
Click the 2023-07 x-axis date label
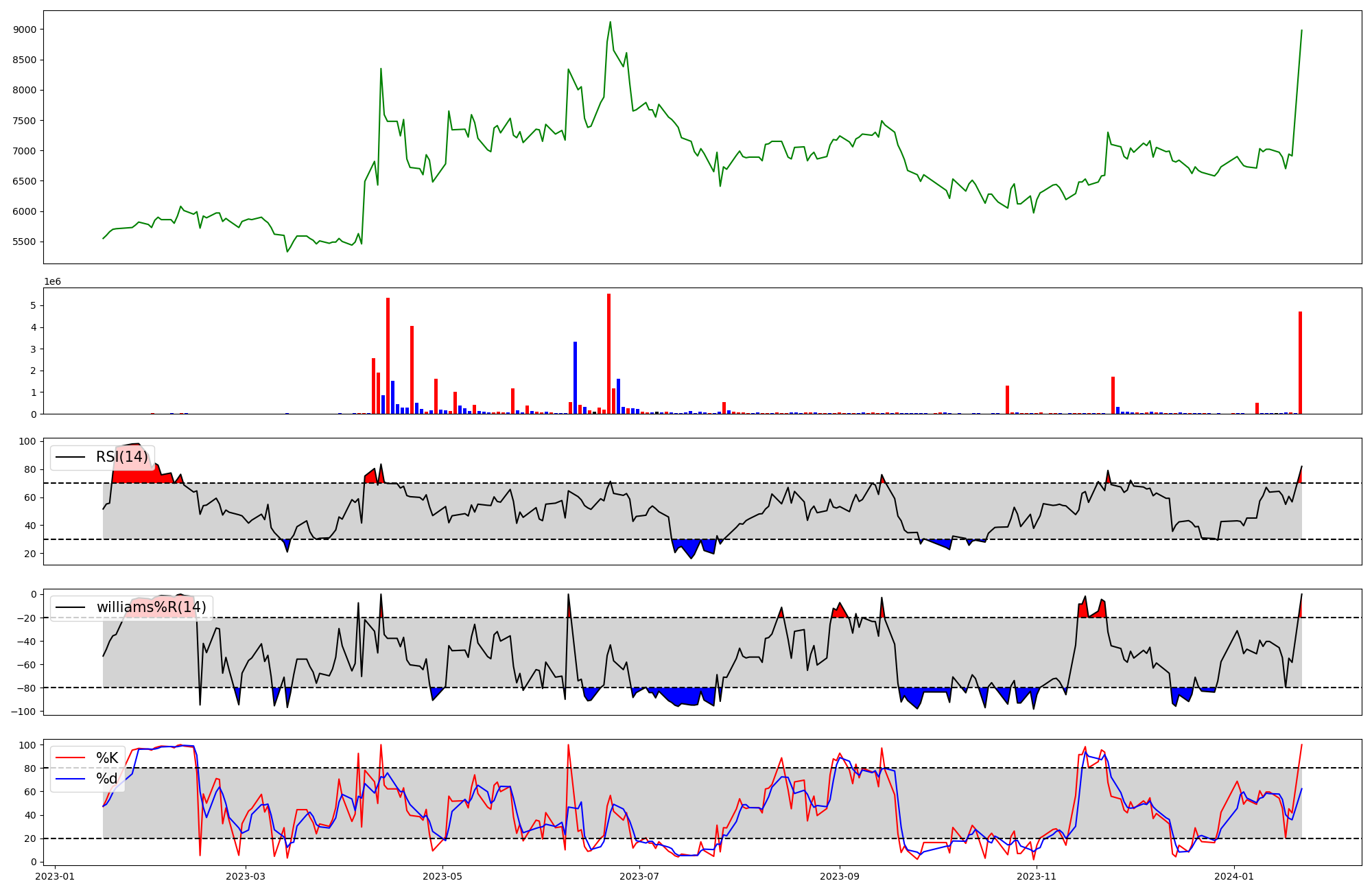point(639,876)
